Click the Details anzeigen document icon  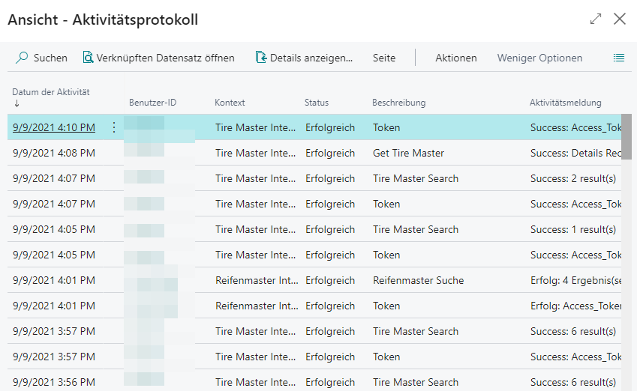(x=261, y=58)
